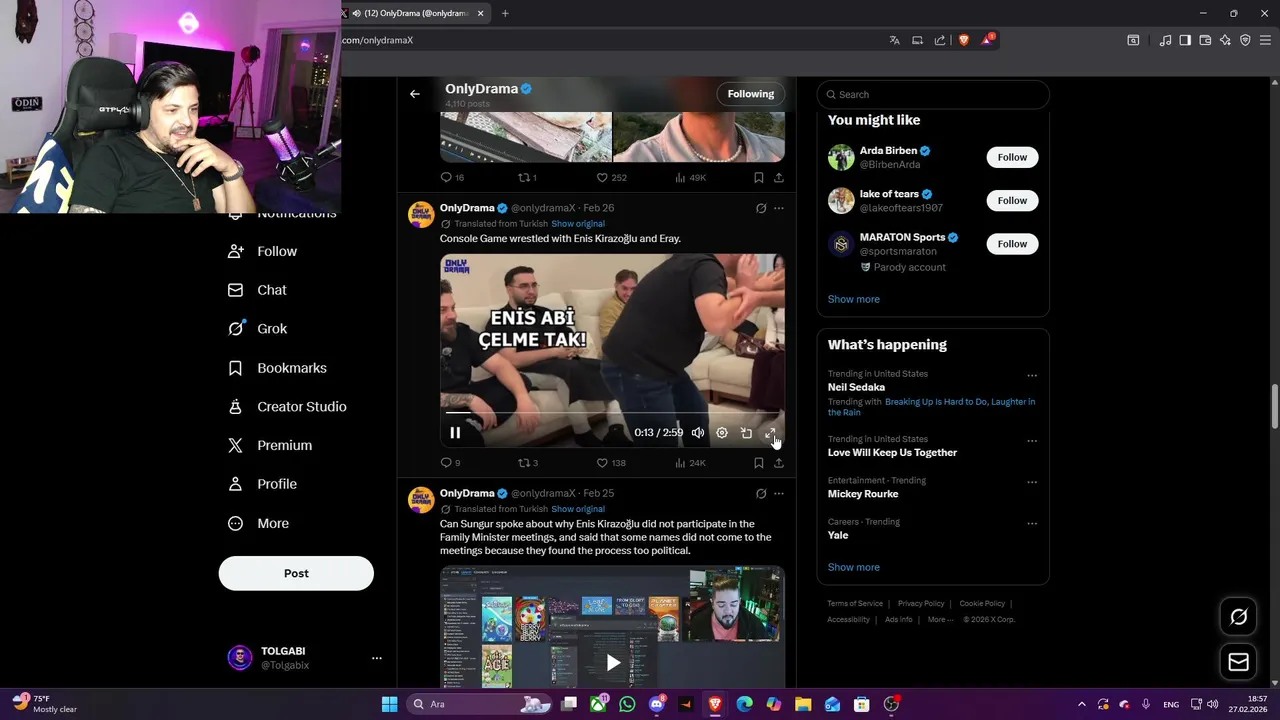Show more trends under What's happening
The height and width of the screenshot is (720, 1280).
click(x=854, y=567)
